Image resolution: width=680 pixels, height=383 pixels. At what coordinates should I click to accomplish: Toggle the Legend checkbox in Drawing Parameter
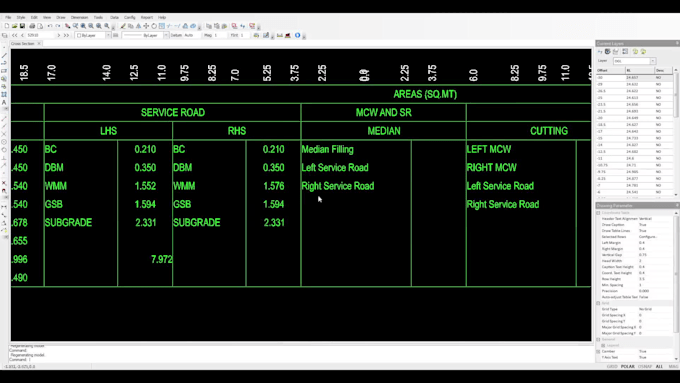pos(603,345)
